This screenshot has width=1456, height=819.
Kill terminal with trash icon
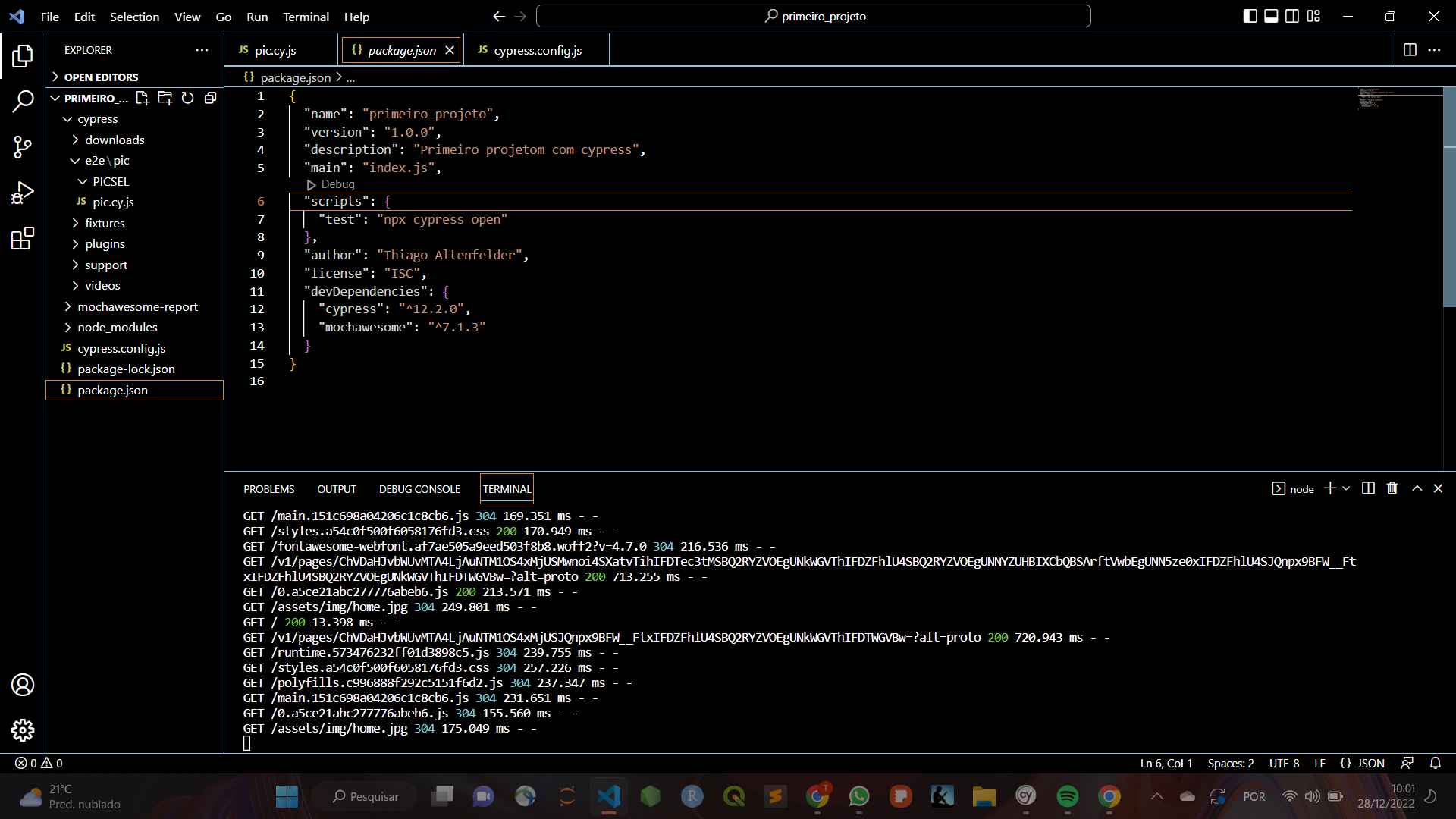click(1392, 488)
